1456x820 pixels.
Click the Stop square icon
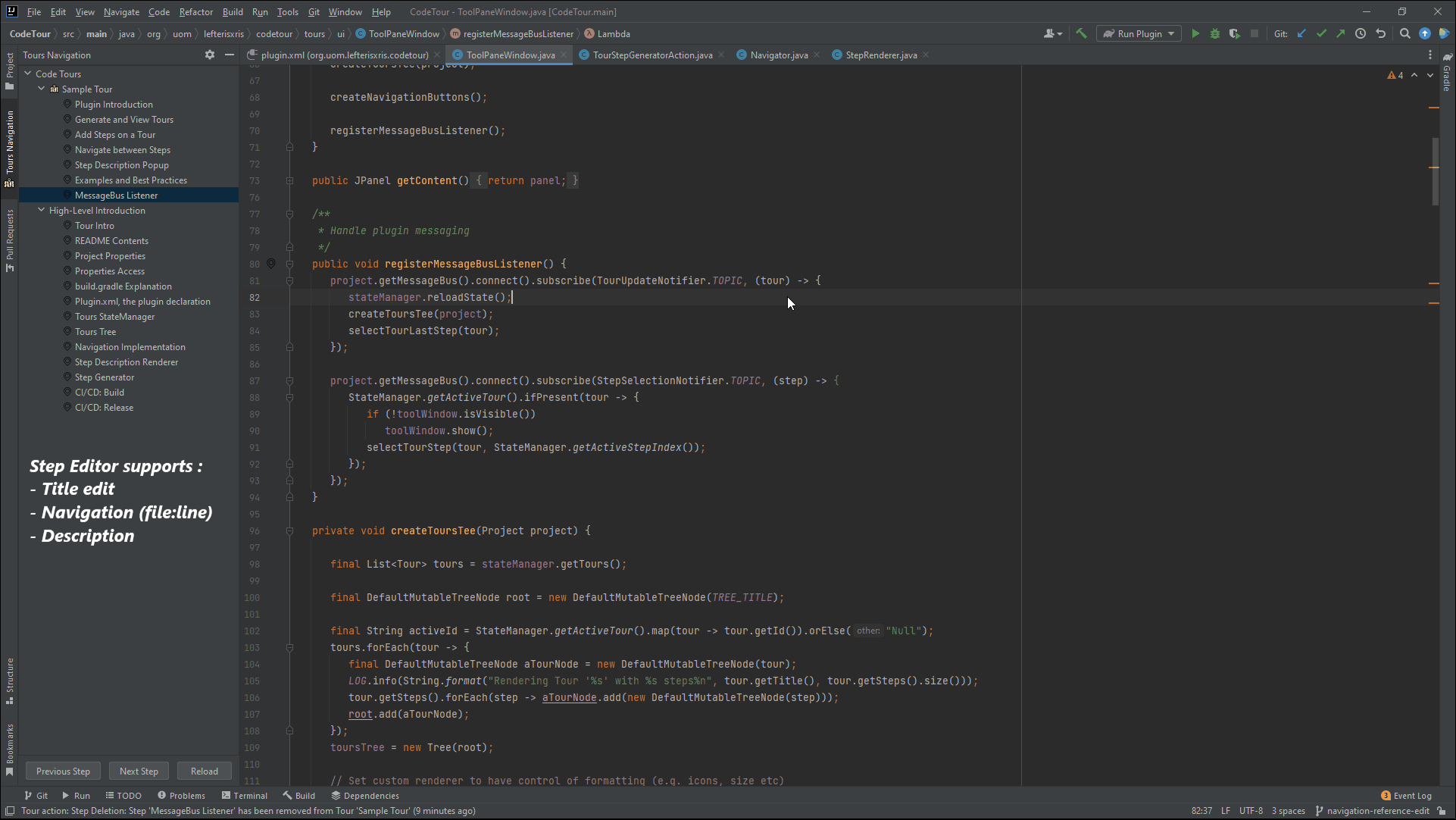click(1254, 33)
